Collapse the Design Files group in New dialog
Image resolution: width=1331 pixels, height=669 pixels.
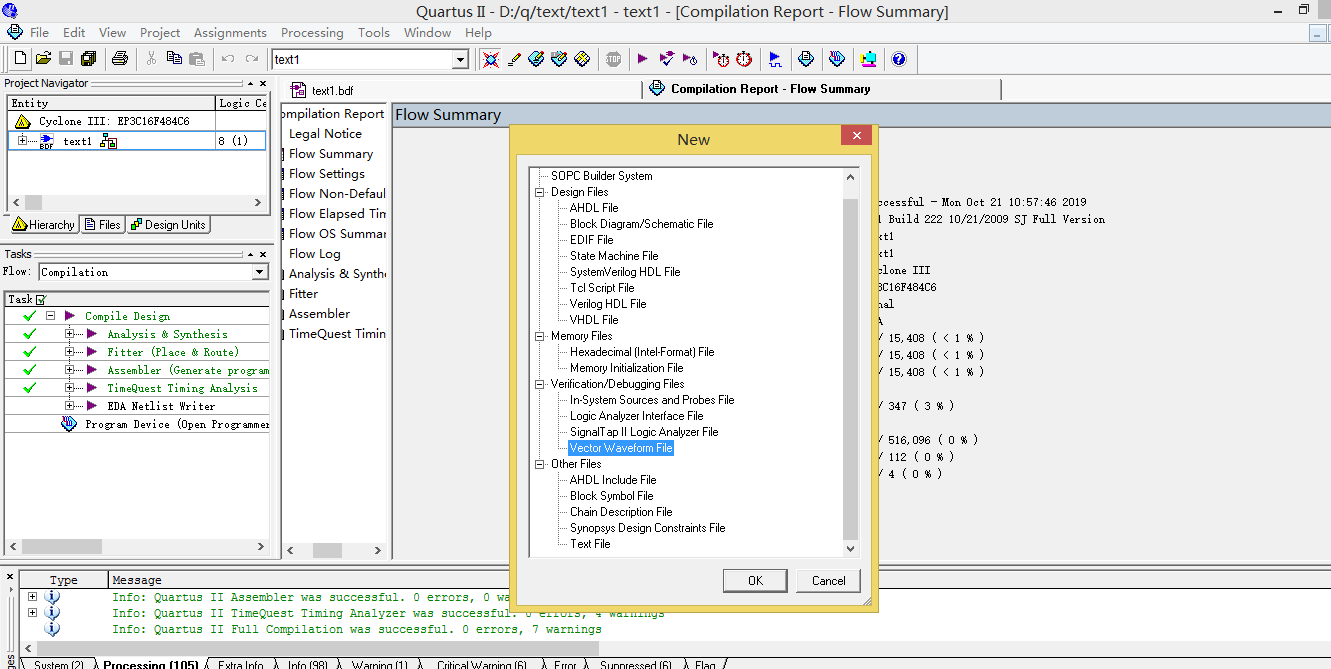(x=540, y=192)
